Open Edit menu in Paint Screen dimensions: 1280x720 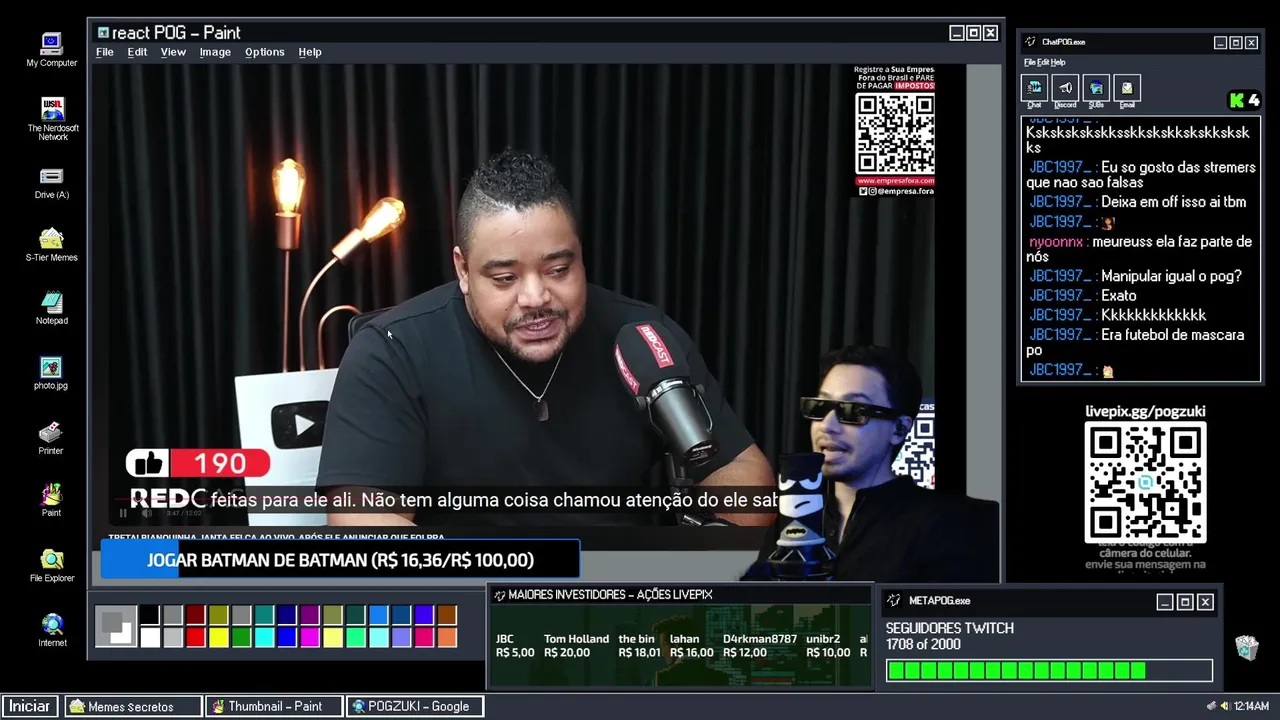pyautogui.click(x=137, y=52)
